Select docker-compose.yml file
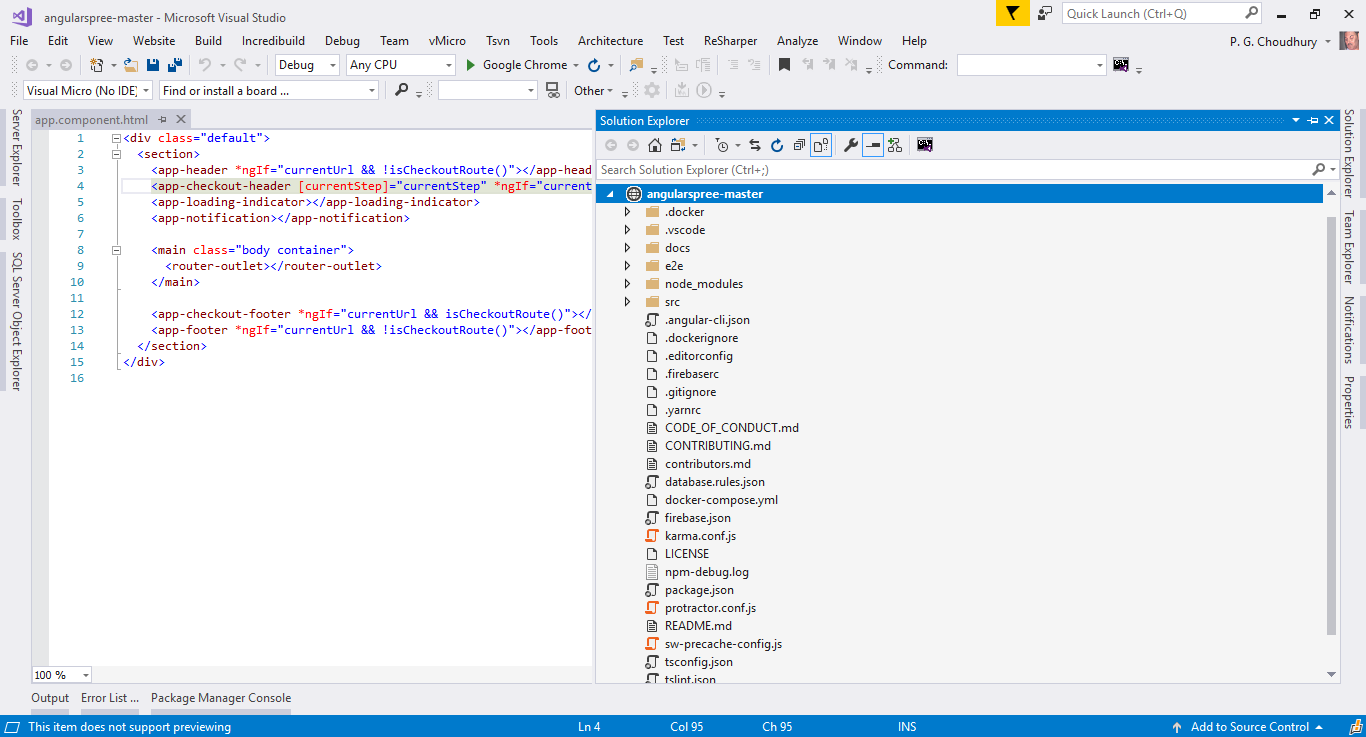Screen dimensions: 1366x737 [x=721, y=500]
